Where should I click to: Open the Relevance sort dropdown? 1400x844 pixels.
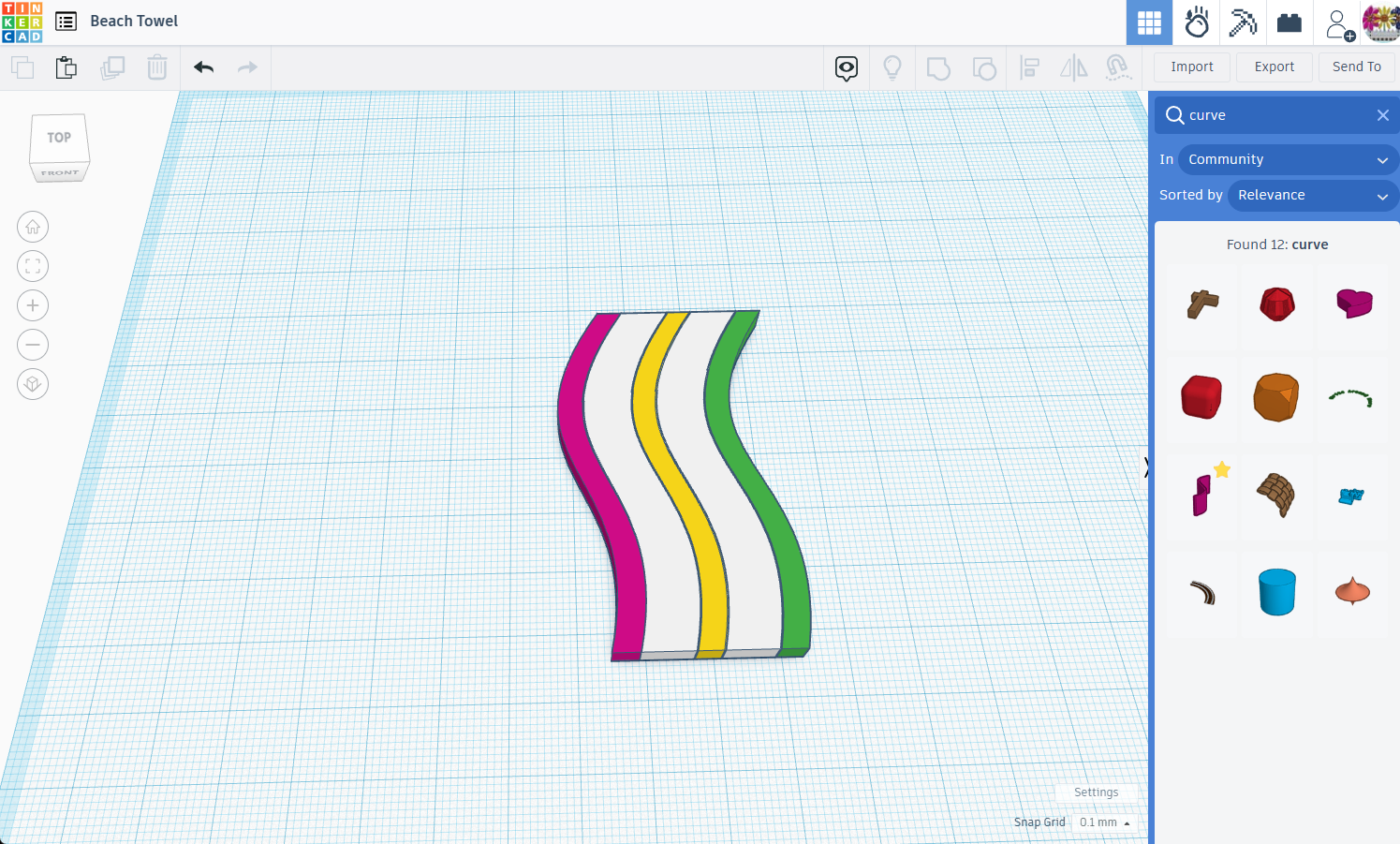click(1313, 195)
